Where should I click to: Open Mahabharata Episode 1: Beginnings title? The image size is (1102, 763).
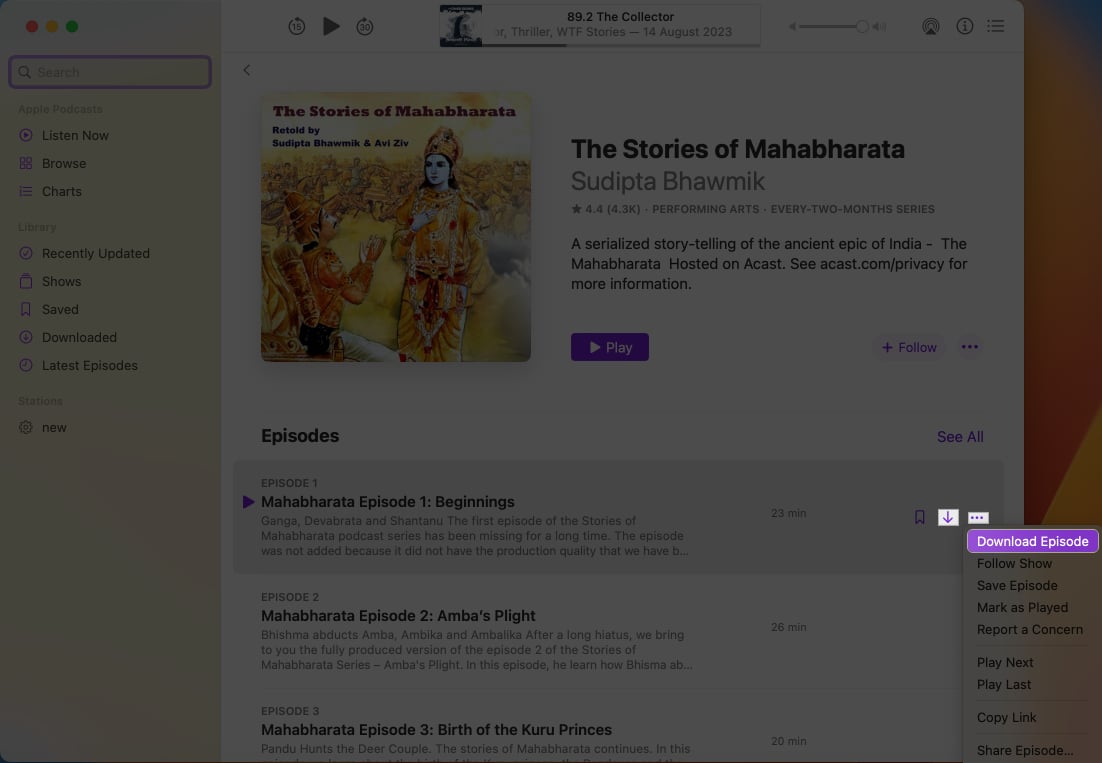tap(388, 502)
